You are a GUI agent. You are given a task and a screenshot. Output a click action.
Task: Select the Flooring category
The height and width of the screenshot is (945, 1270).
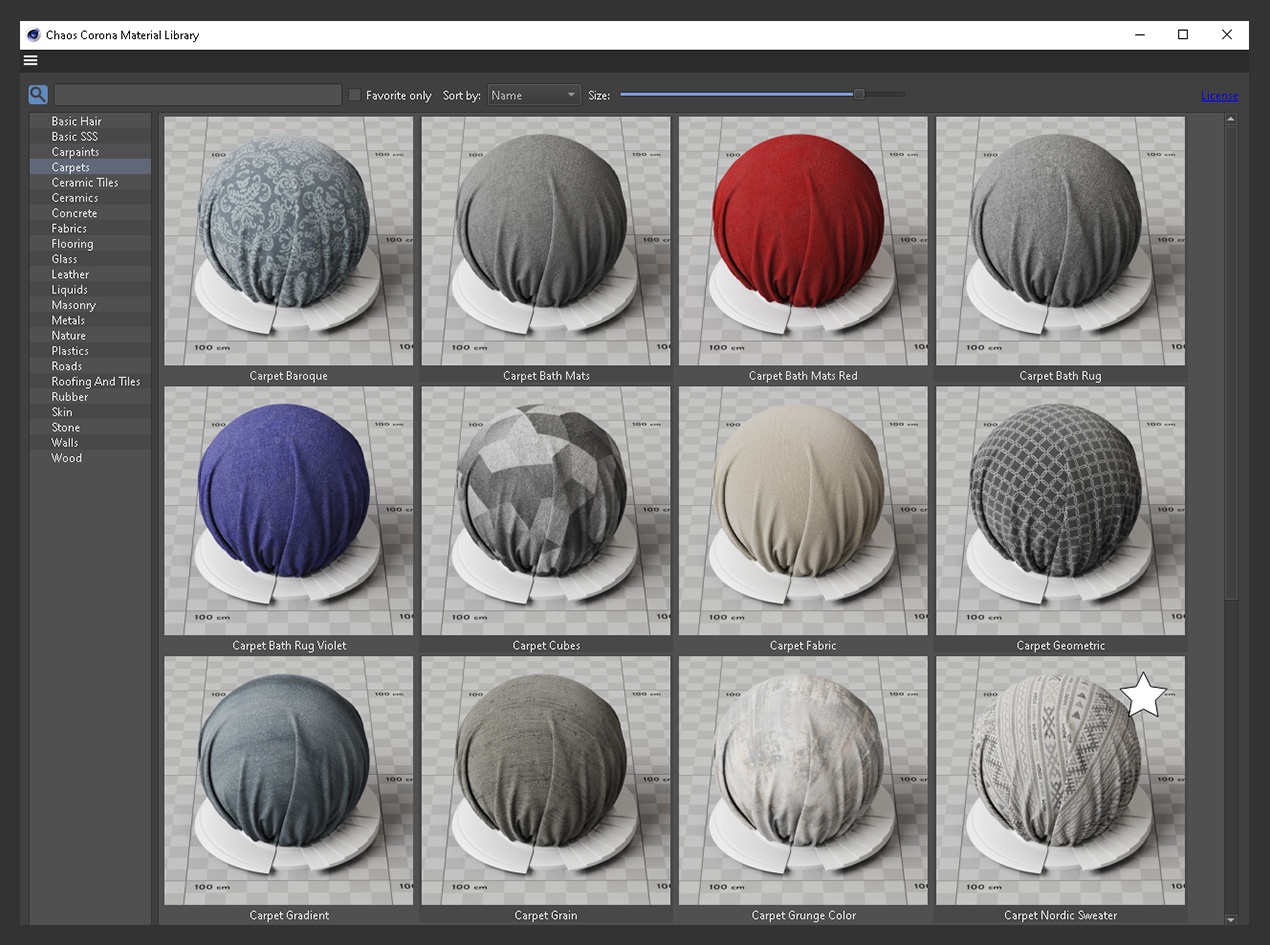[x=90, y=244]
